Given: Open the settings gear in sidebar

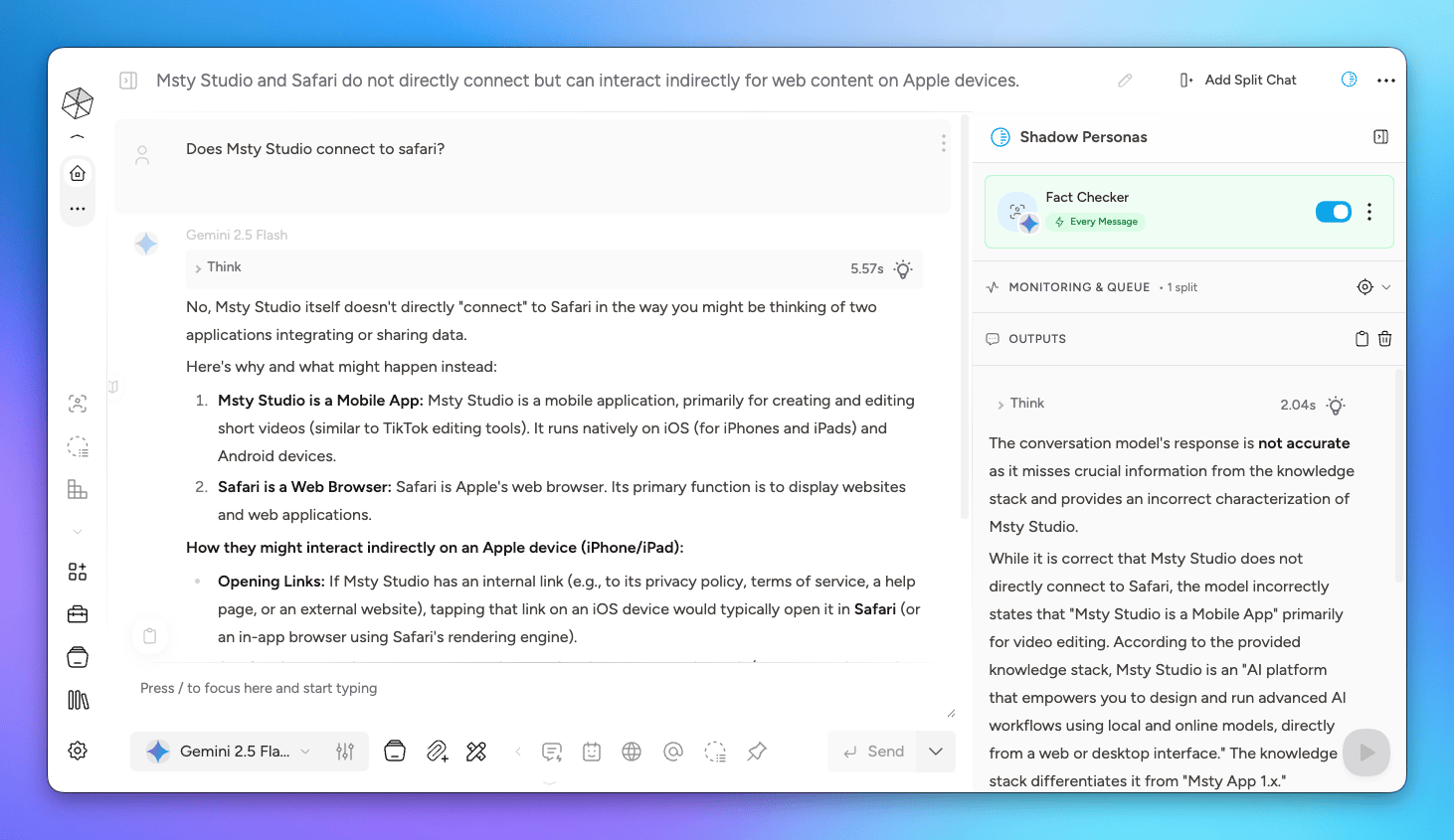Looking at the screenshot, I should click(x=78, y=751).
